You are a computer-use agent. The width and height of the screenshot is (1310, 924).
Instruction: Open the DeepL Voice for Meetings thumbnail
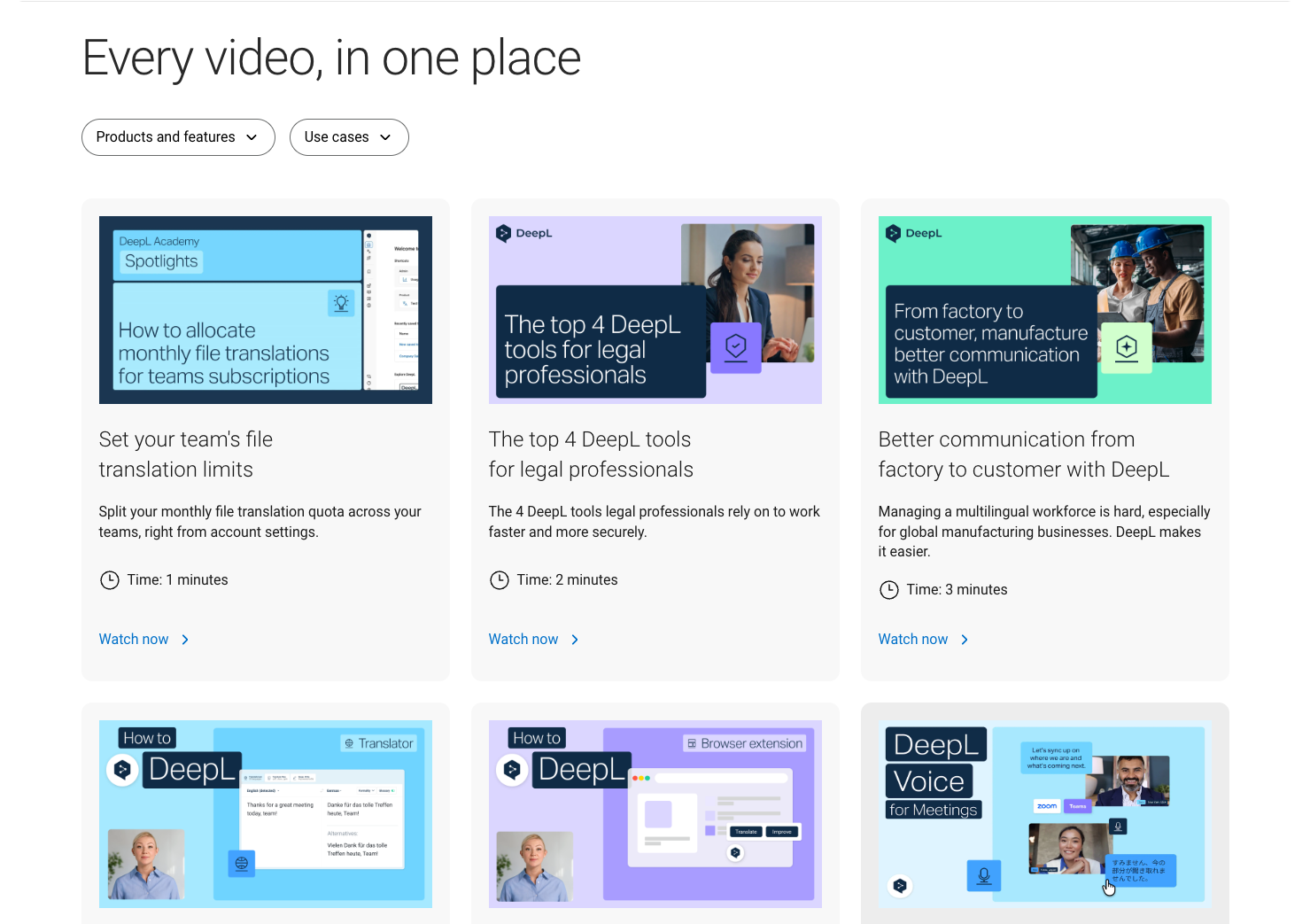click(1045, 814)
